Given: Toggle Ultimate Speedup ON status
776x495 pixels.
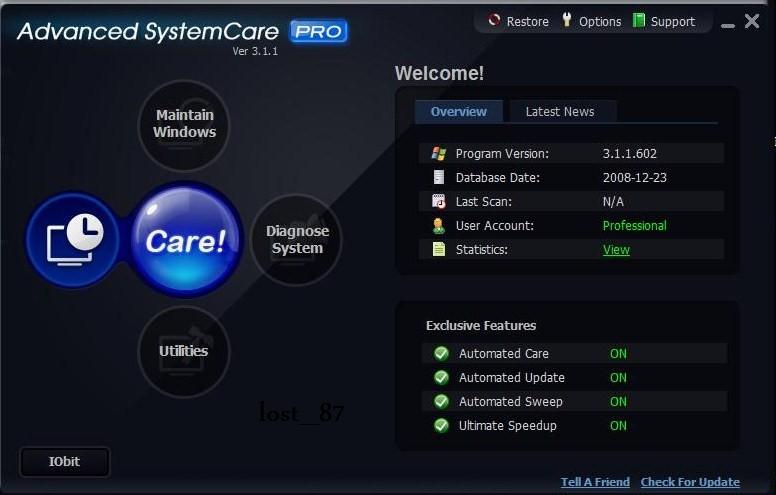Looking at the screenshot, I should (x=618, y=426).
